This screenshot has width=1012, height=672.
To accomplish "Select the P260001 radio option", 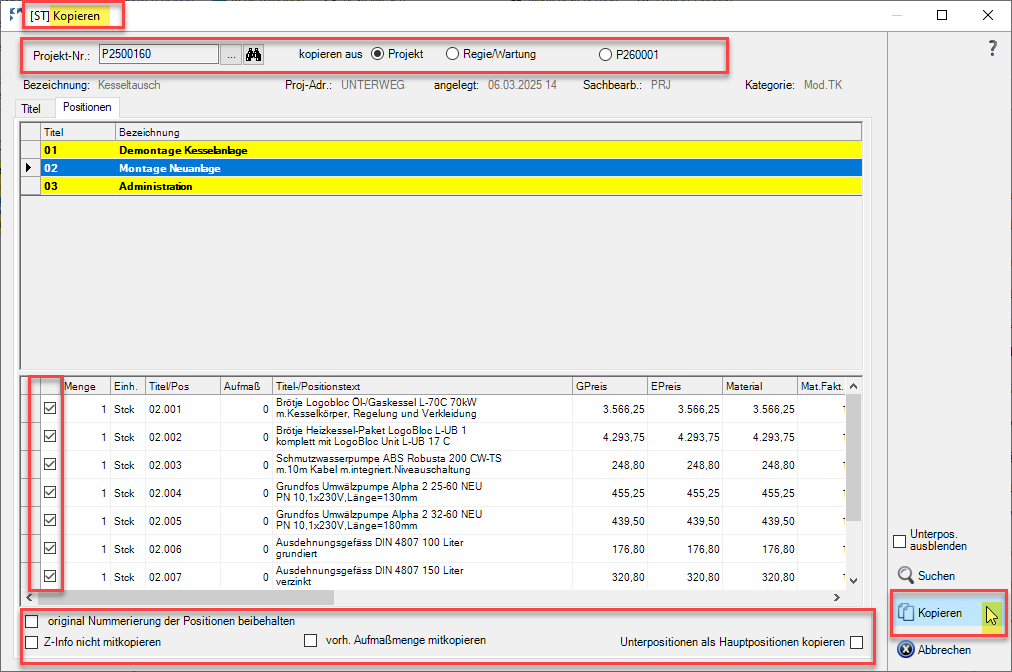I will pyautogui.click(x=605, y=55).
